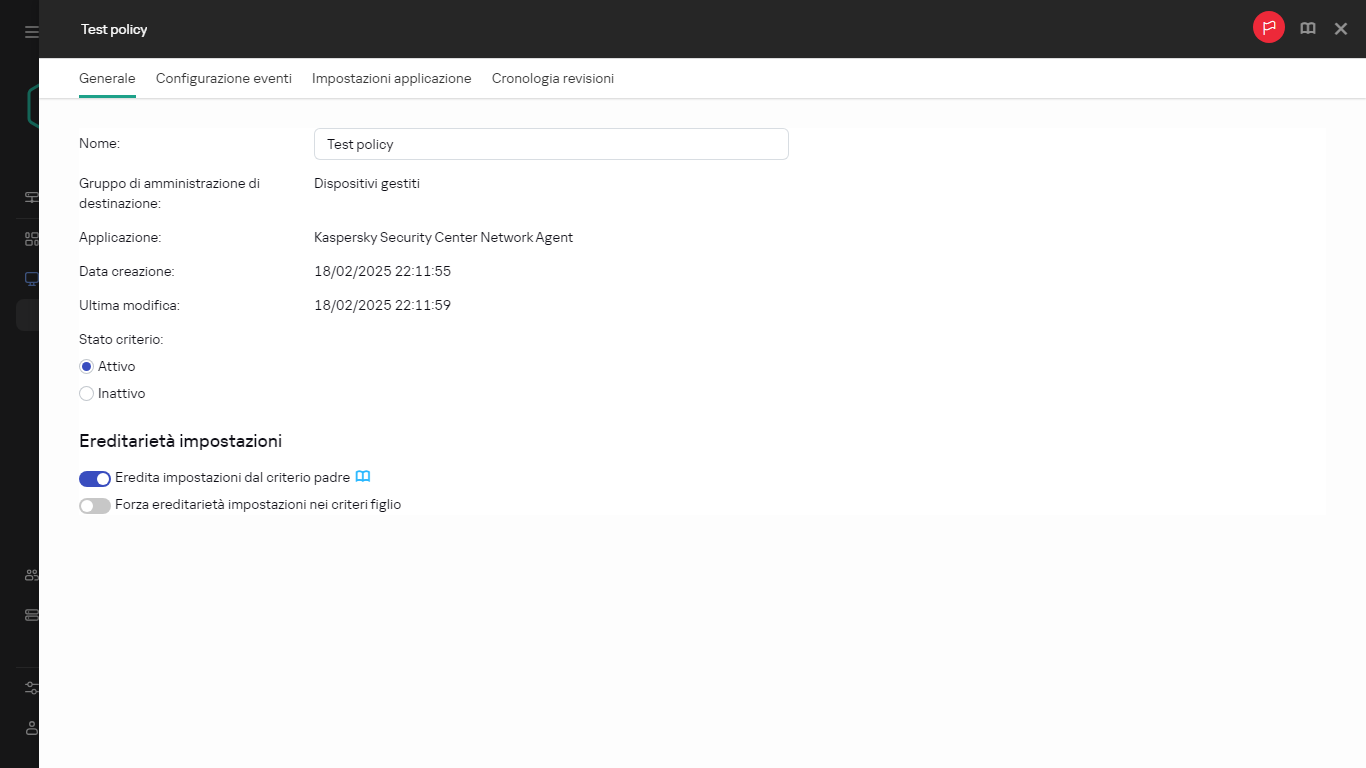Click the Stato criterio label
Viewport: 1366px width, 768px height.
coord(121,340)
